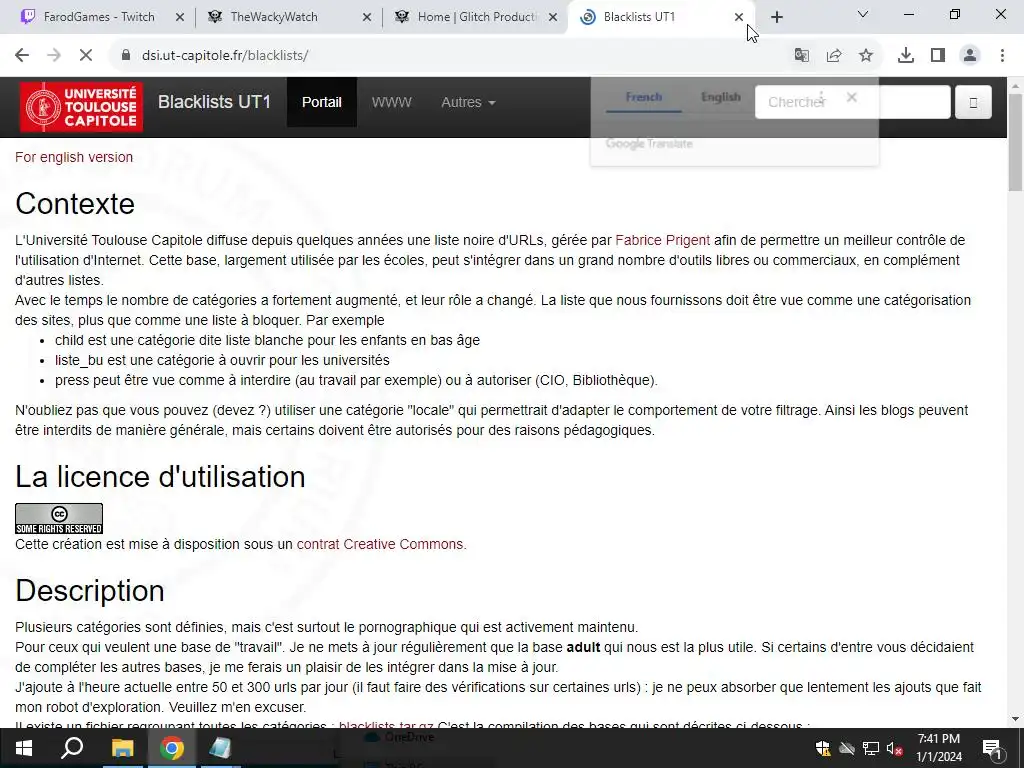Close the TheWackyWatch tab

coord(367,17)
